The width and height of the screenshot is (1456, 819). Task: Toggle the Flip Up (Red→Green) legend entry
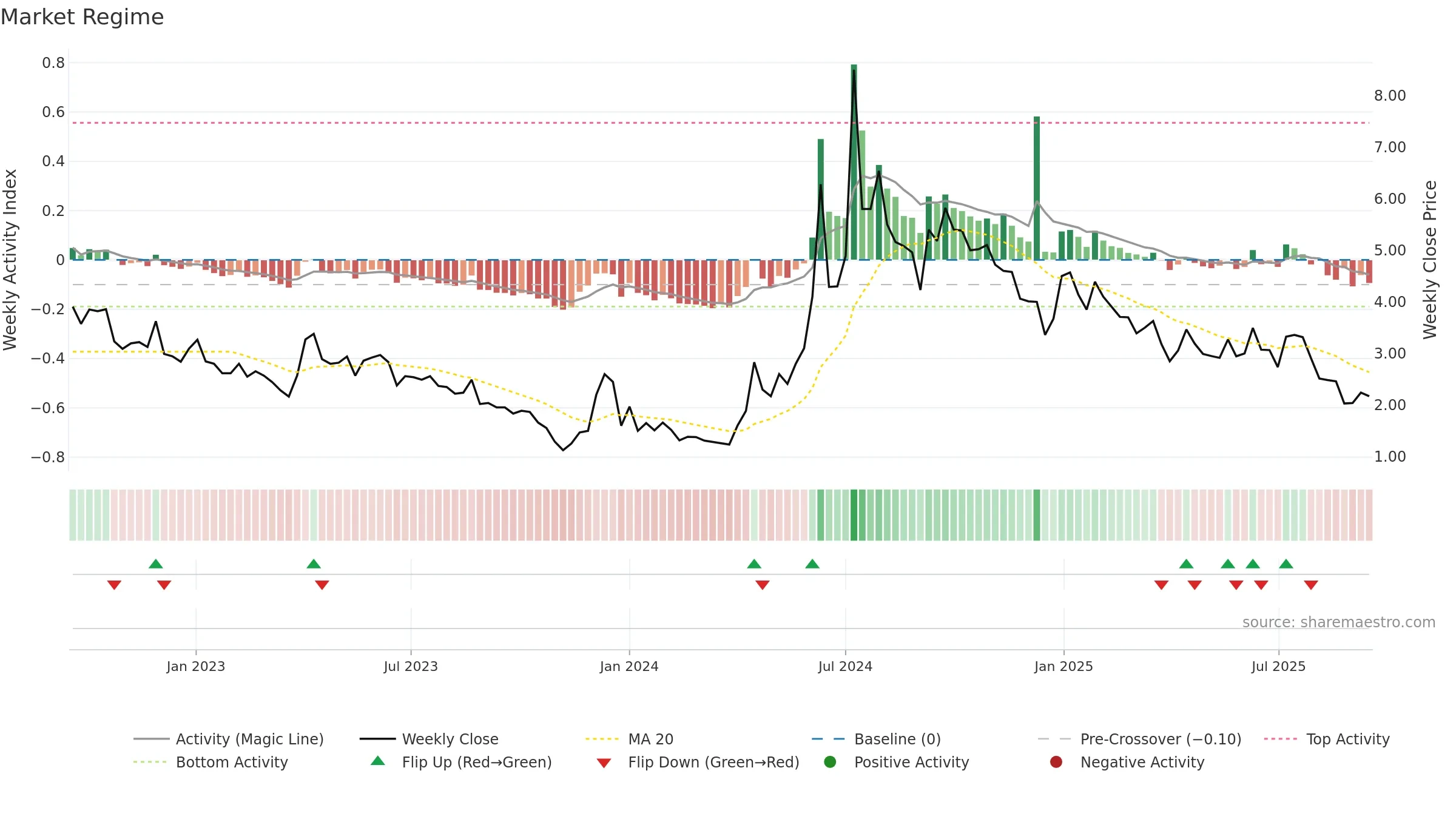point(461,762)
